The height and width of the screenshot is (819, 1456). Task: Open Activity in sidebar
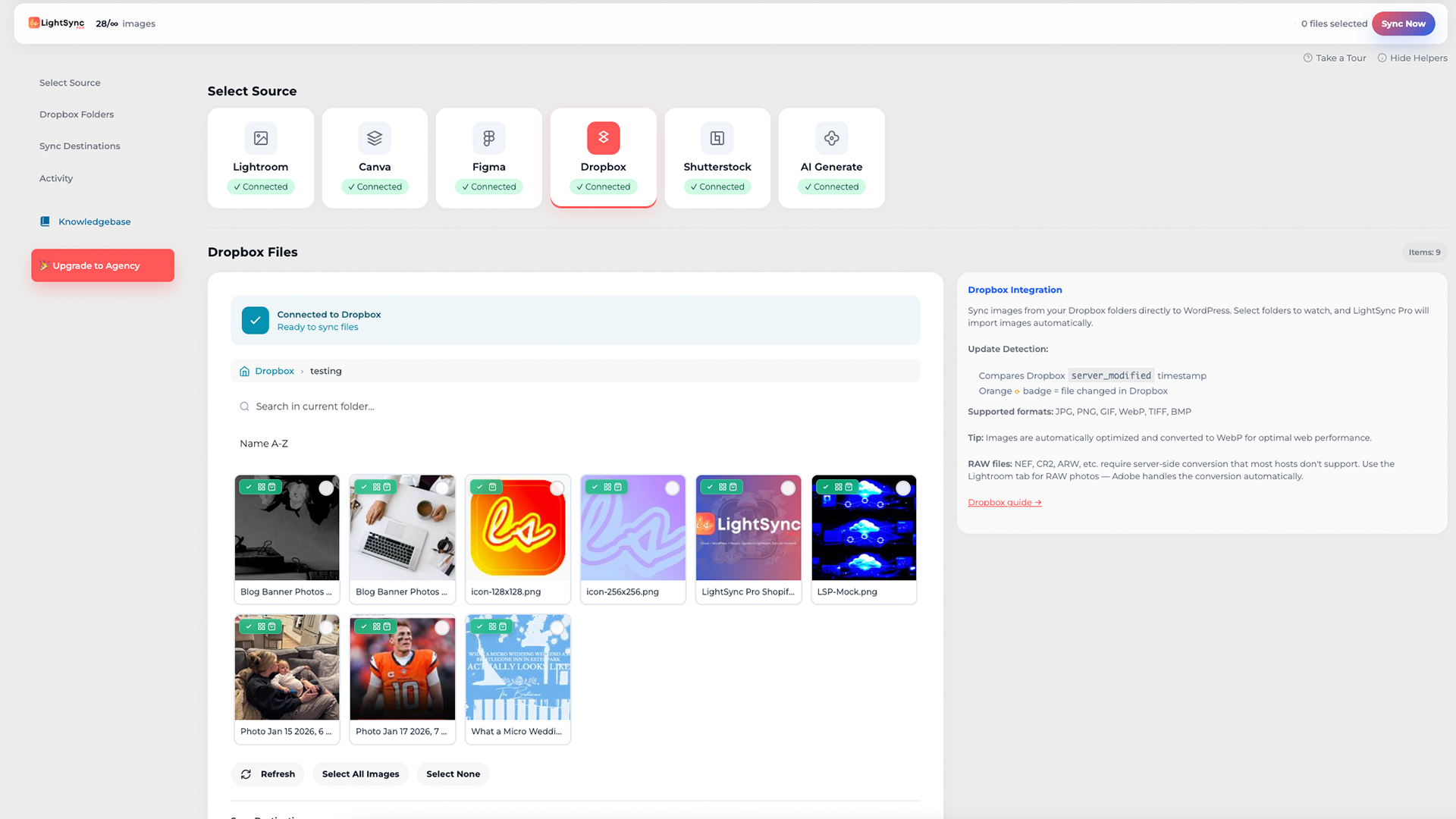(x=56, y=178)
